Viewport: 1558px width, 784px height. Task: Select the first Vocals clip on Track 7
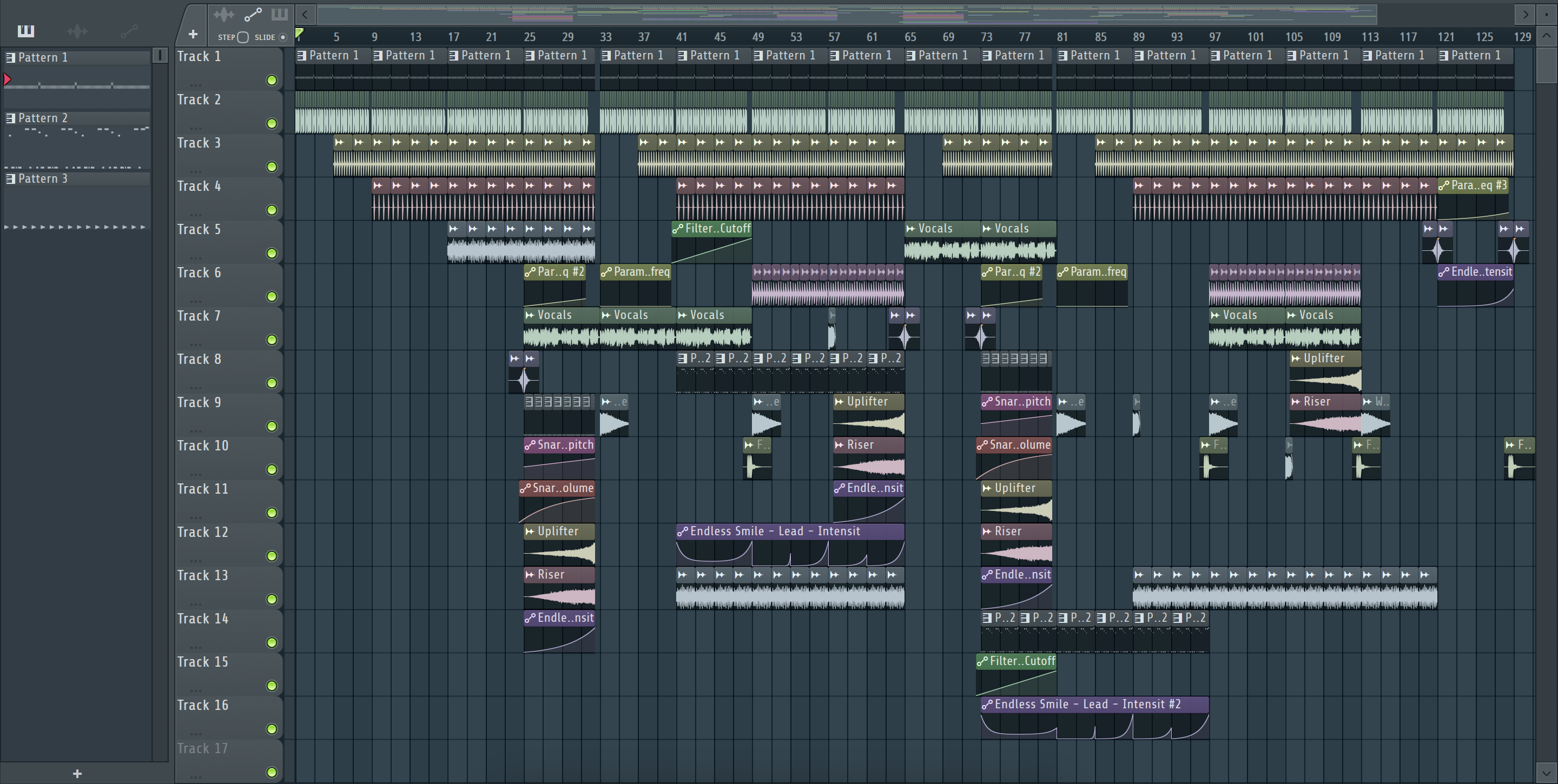click(562, 328)
